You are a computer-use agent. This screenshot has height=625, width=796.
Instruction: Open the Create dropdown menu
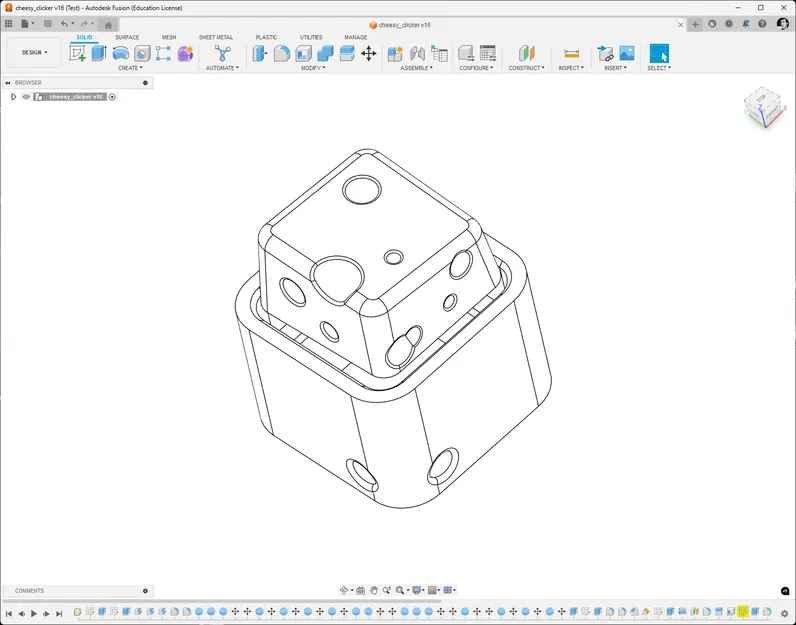(x=130, y=68)
